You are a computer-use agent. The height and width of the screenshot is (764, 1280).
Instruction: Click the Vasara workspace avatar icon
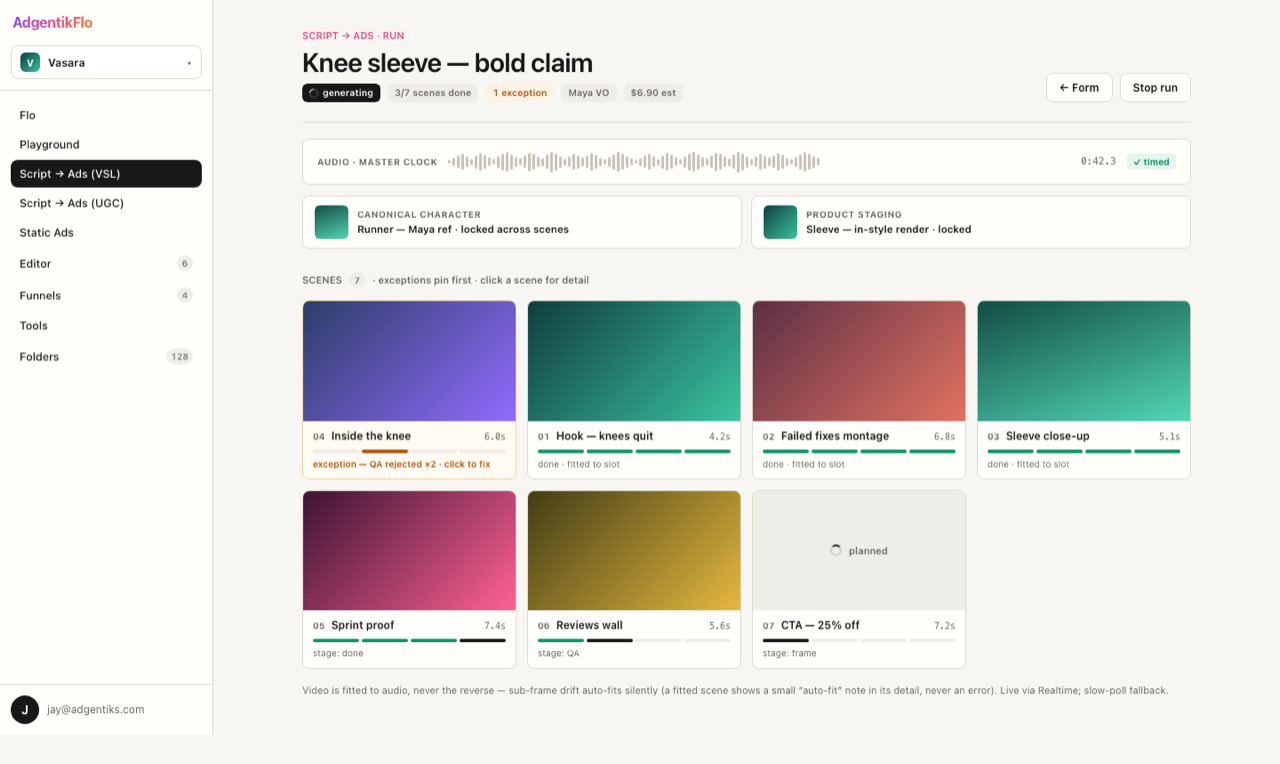point(30,62)
